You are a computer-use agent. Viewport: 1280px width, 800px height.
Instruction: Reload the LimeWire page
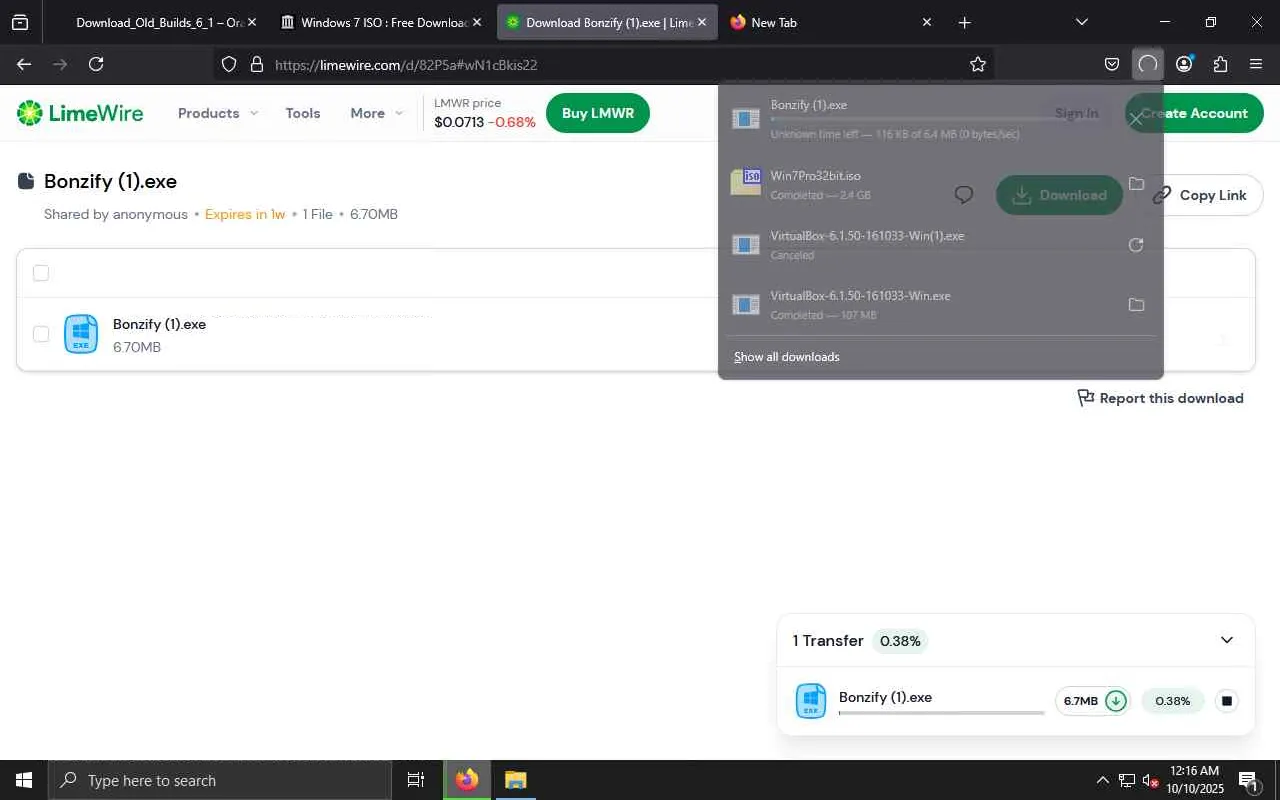point(96,64)
